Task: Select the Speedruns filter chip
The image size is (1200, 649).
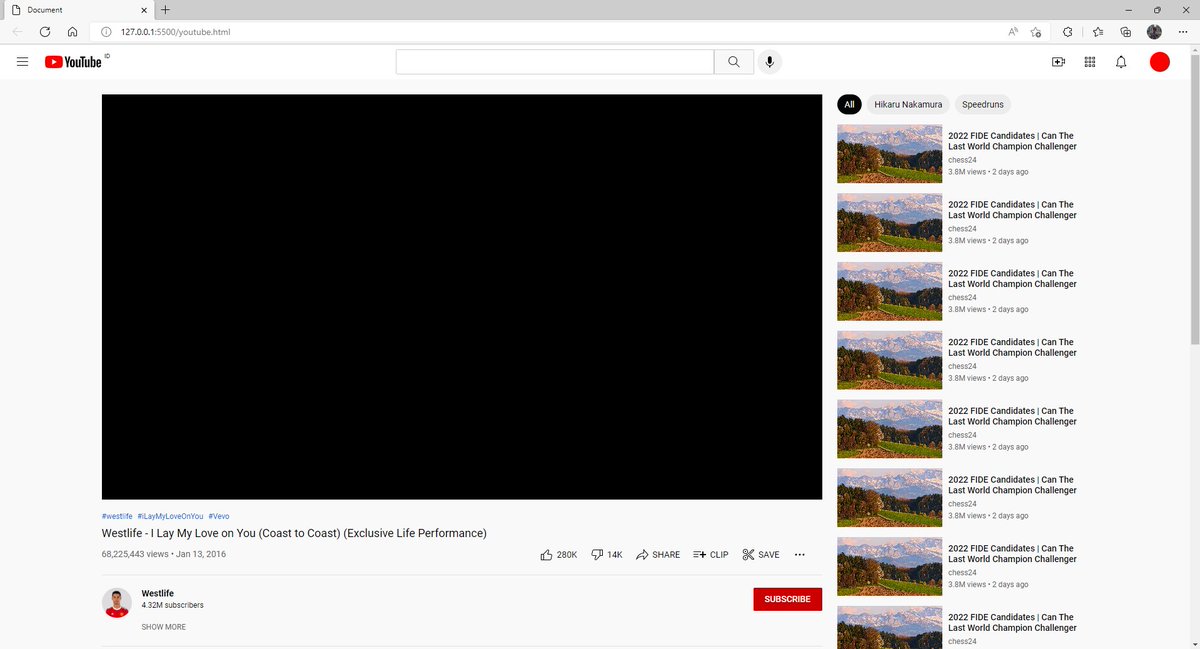Action: (x=982, y=104)
